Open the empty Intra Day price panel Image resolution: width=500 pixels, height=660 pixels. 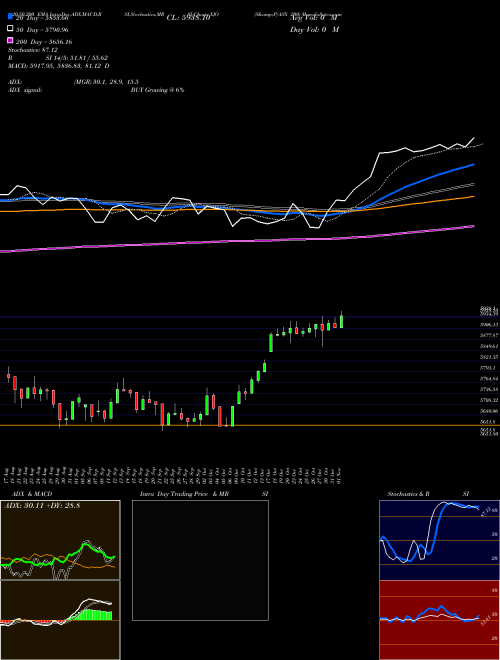(200, 560)
